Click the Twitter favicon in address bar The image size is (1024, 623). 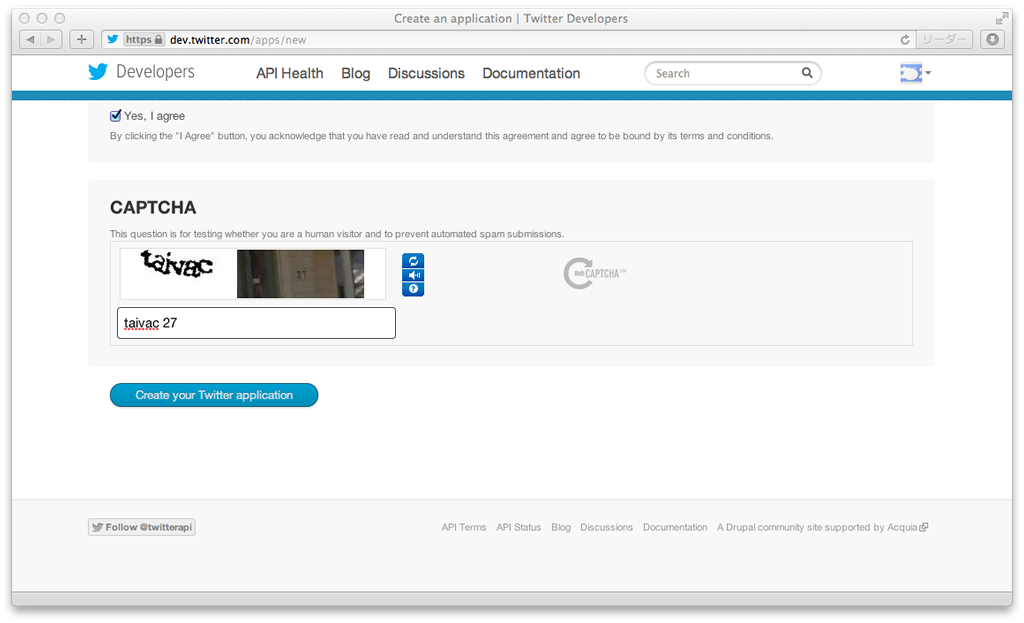113,39
